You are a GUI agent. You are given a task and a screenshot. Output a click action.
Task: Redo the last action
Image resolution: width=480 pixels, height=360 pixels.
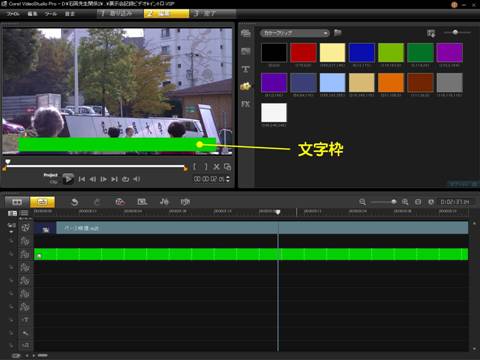(97, 202)
